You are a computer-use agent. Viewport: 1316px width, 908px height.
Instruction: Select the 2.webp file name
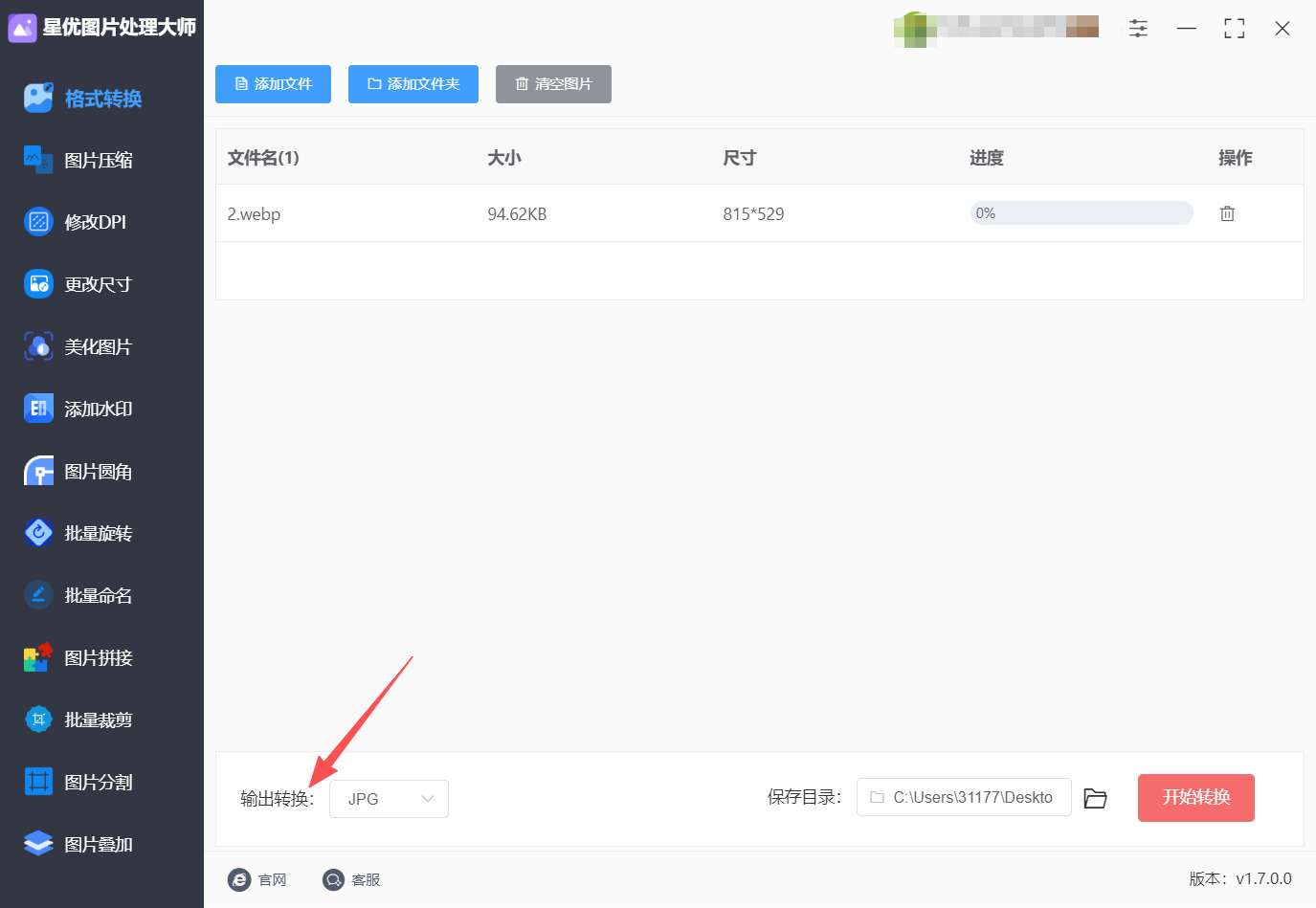[254, 214]
